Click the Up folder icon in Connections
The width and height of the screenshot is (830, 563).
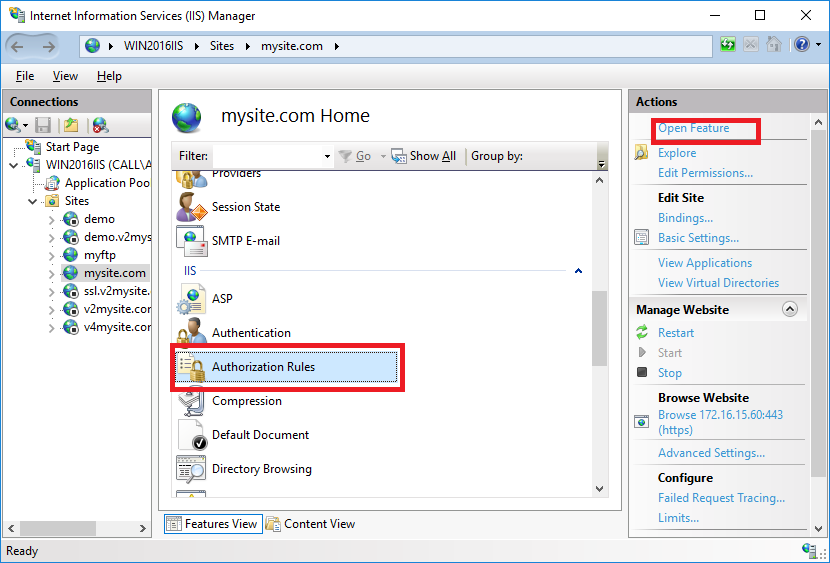(71, 125)
